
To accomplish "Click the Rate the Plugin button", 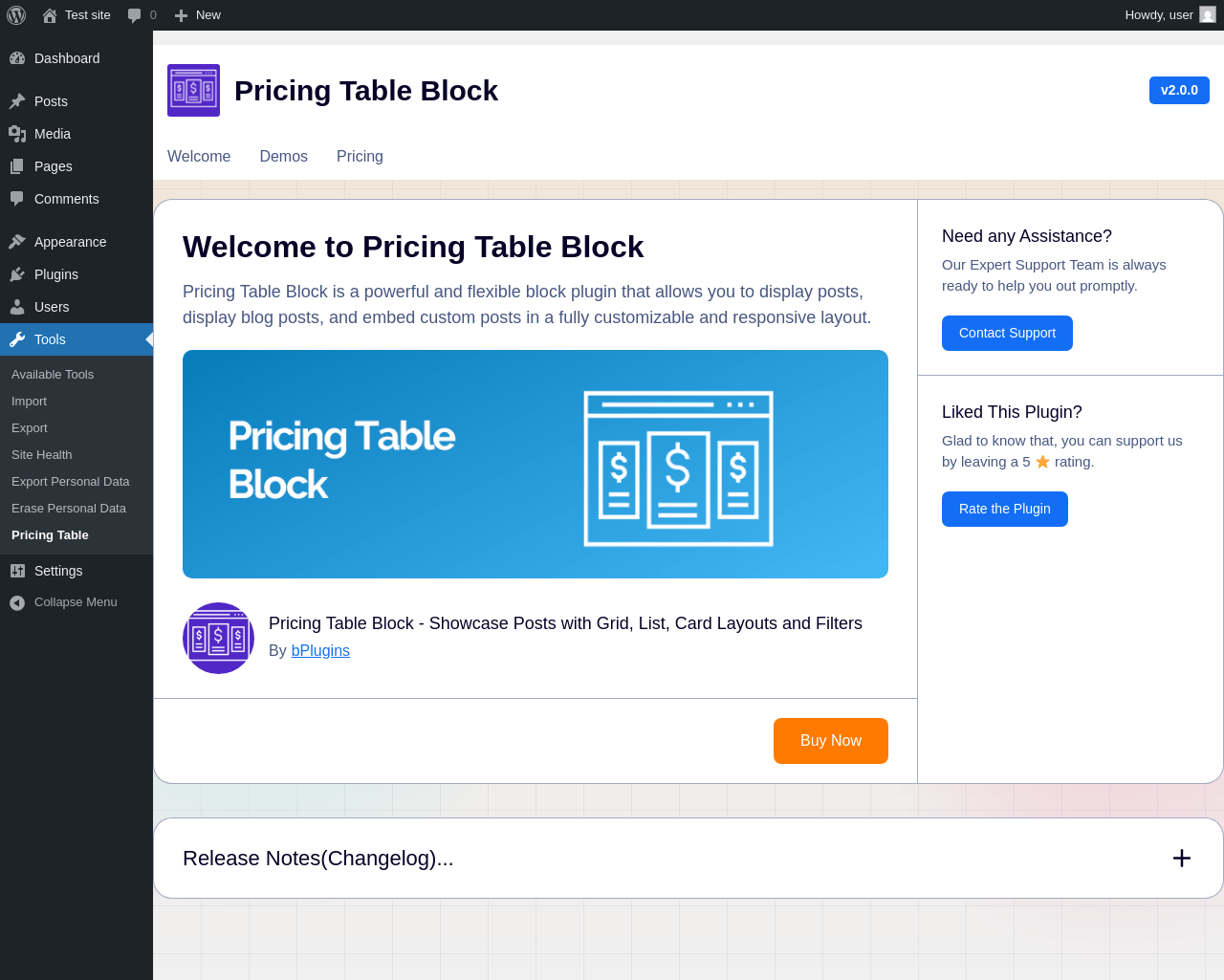I will click(x=1004, y=509).
